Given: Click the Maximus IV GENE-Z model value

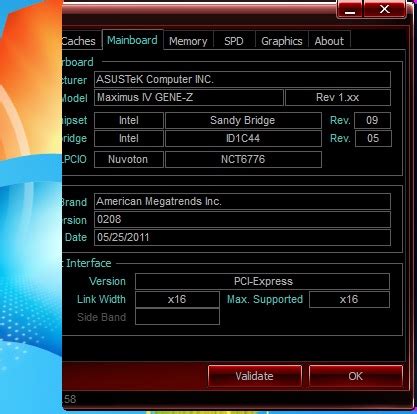Looking at the screenshot, I should (189, 97).
